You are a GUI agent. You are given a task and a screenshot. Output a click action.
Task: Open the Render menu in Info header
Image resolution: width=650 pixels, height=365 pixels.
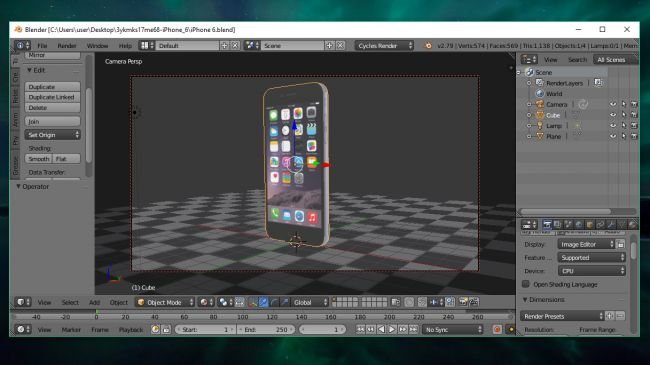[x=67, y=46]
